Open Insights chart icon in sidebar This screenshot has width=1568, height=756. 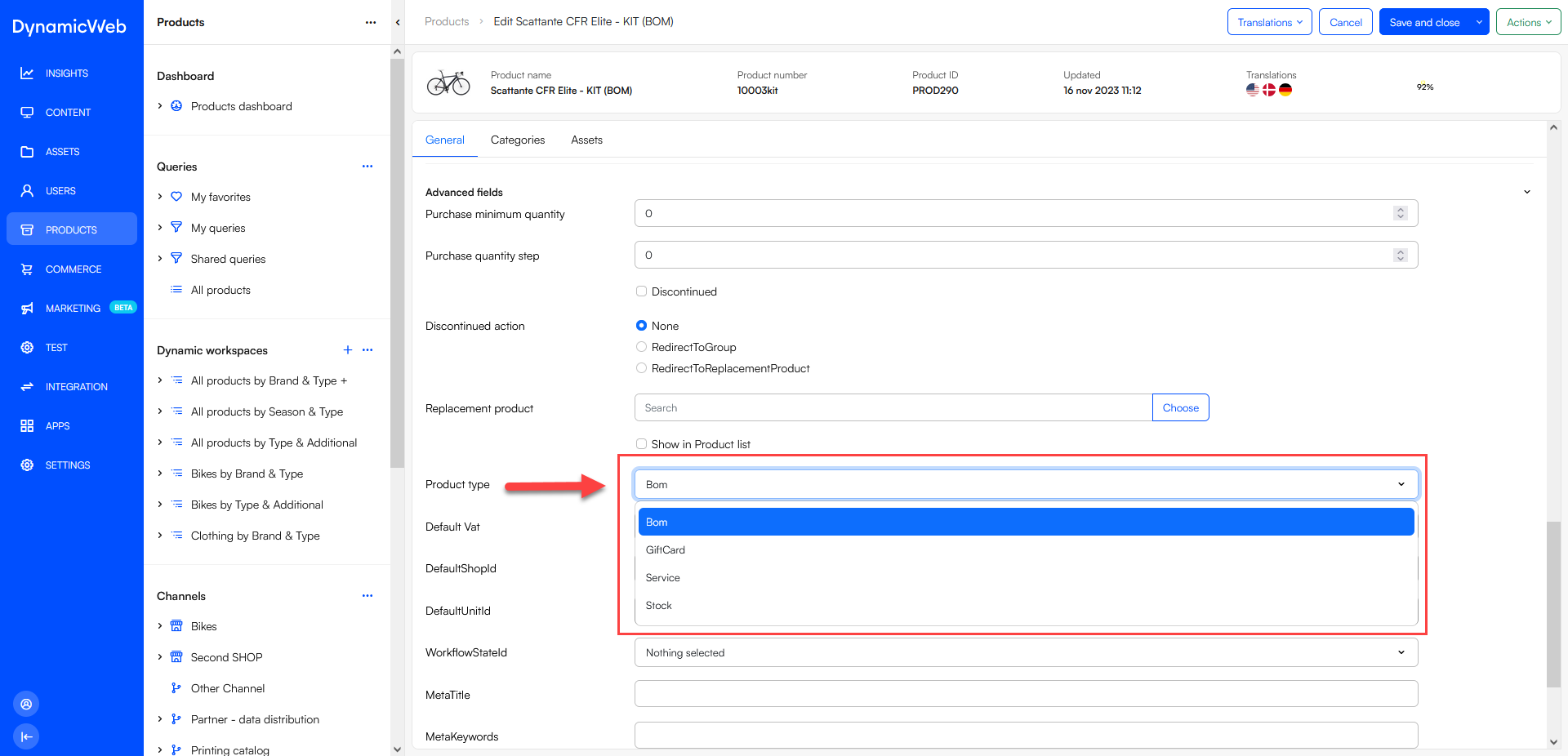point(27,73)
